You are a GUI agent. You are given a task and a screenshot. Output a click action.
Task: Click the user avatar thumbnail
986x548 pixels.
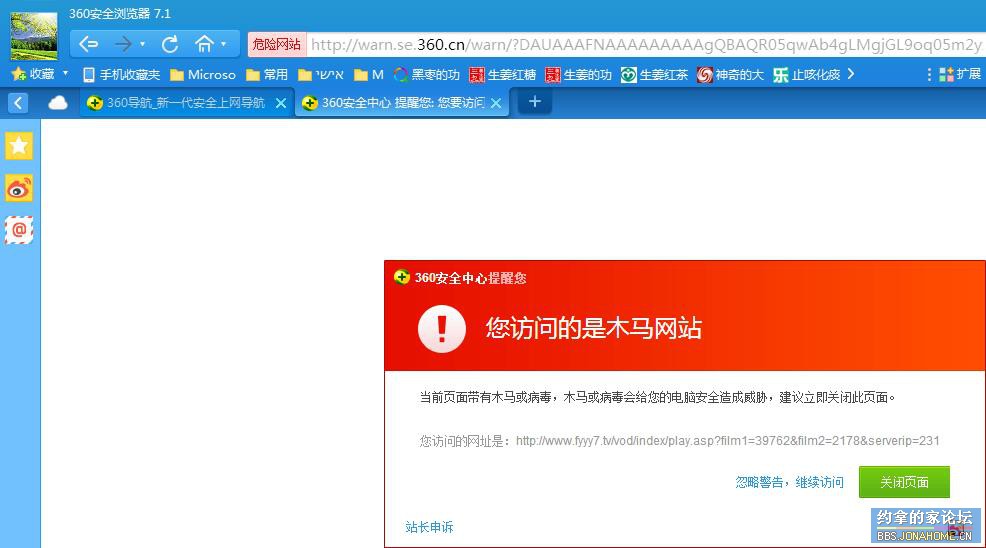click(33, 36)
